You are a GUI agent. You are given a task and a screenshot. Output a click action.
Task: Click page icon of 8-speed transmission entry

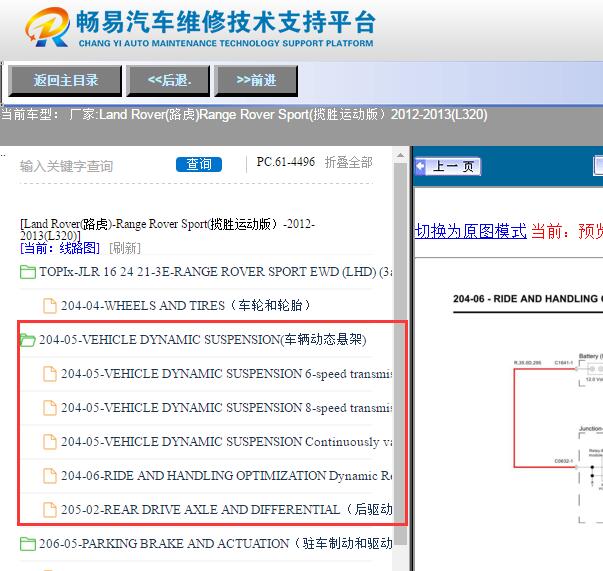[x=50, y=408]
